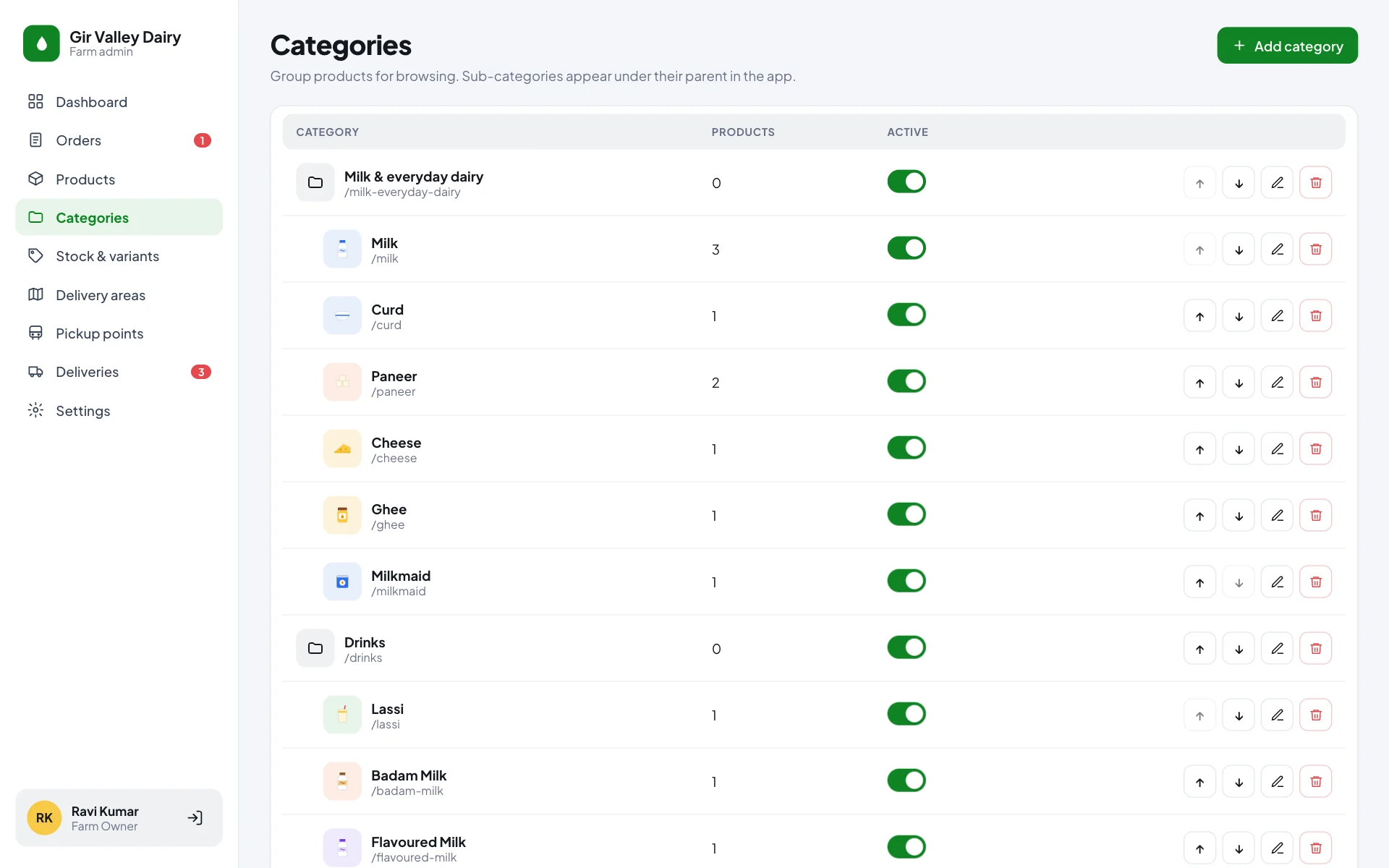
Task: Go to Orders in the sidebar
Action: coord(119,140)
